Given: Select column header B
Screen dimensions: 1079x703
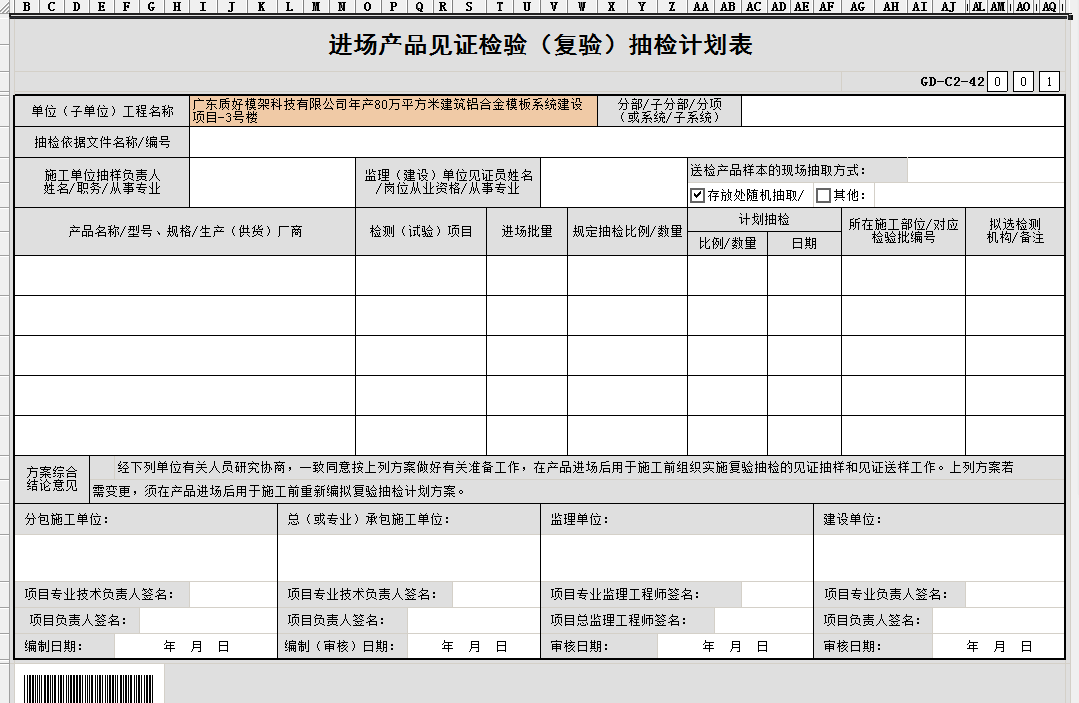Looking at the screenshot, I should click(24, 7).
